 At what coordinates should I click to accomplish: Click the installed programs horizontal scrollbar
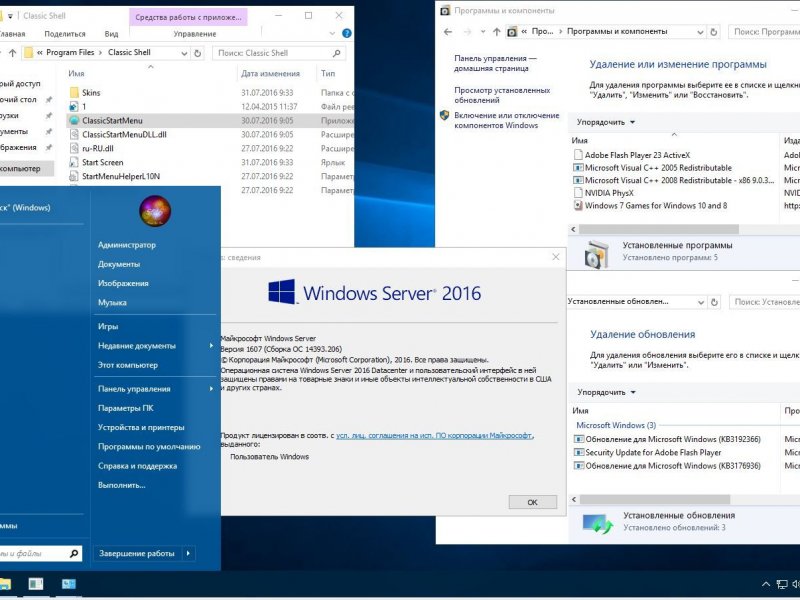click(x=658, y=229)
